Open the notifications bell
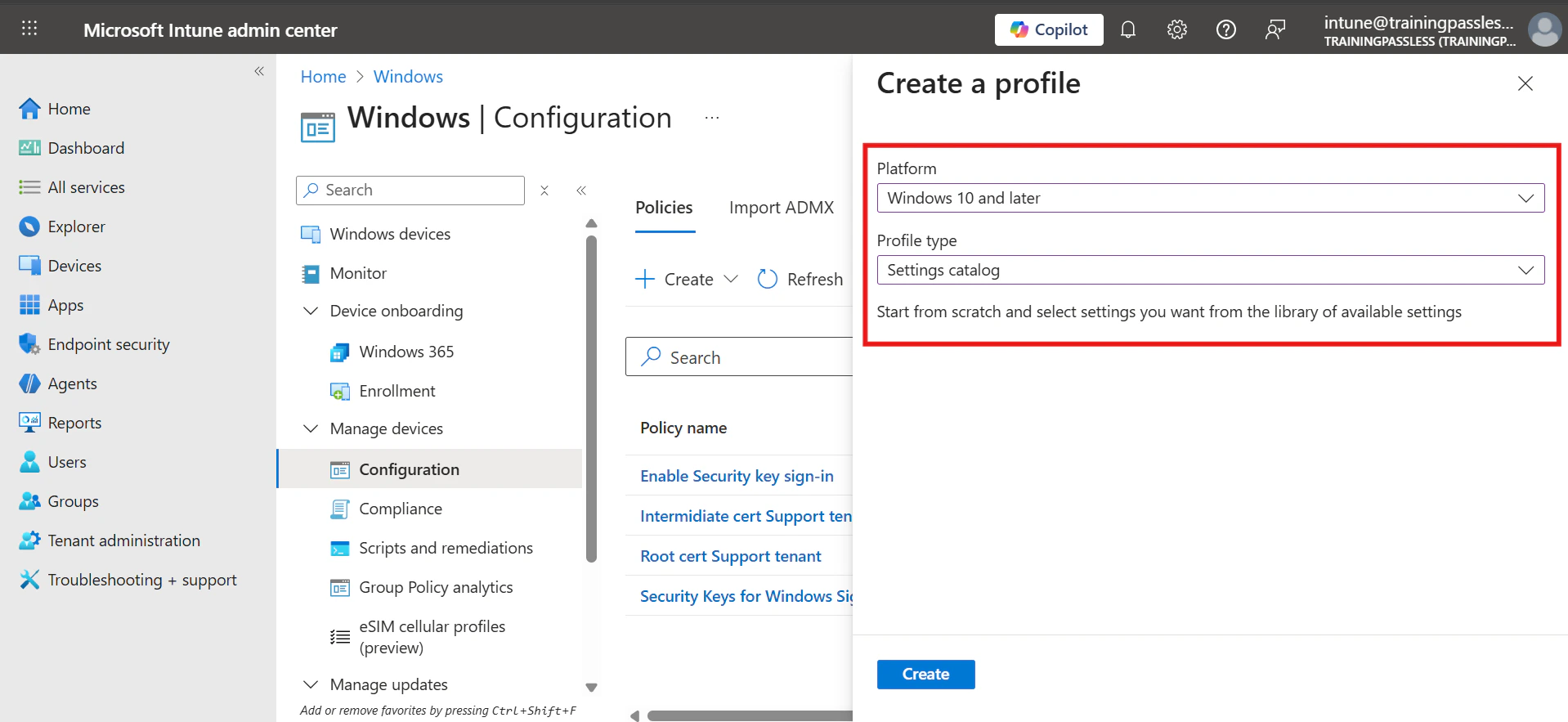This screenshot has height=722, width=1568. (1128, 29)
